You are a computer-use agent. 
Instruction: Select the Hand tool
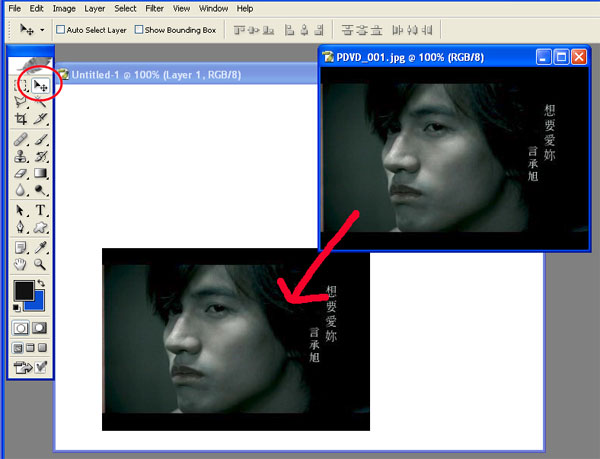[21, 264]
